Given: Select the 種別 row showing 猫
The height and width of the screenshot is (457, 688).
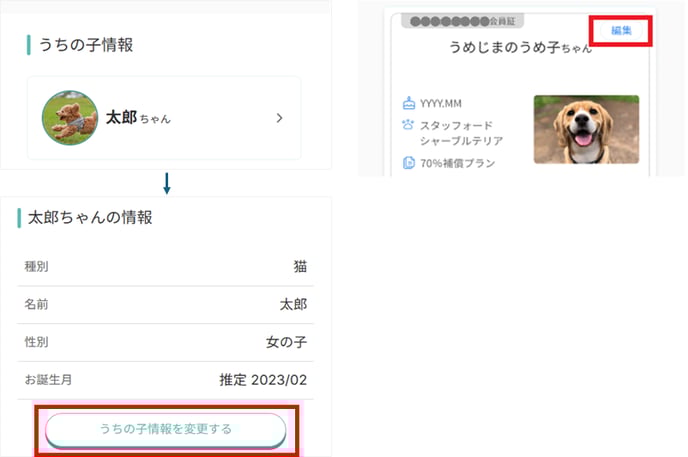Looking at the screenshot, I should coord(165,266).
